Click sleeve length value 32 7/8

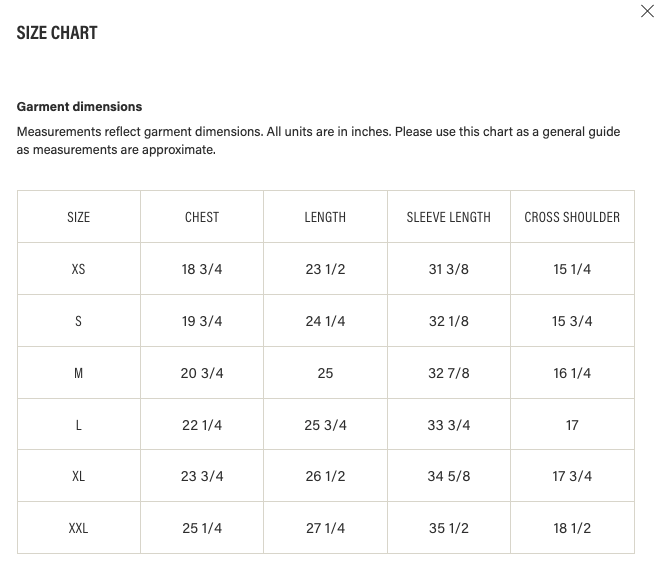pyautogui.click(x=449, y=373)
